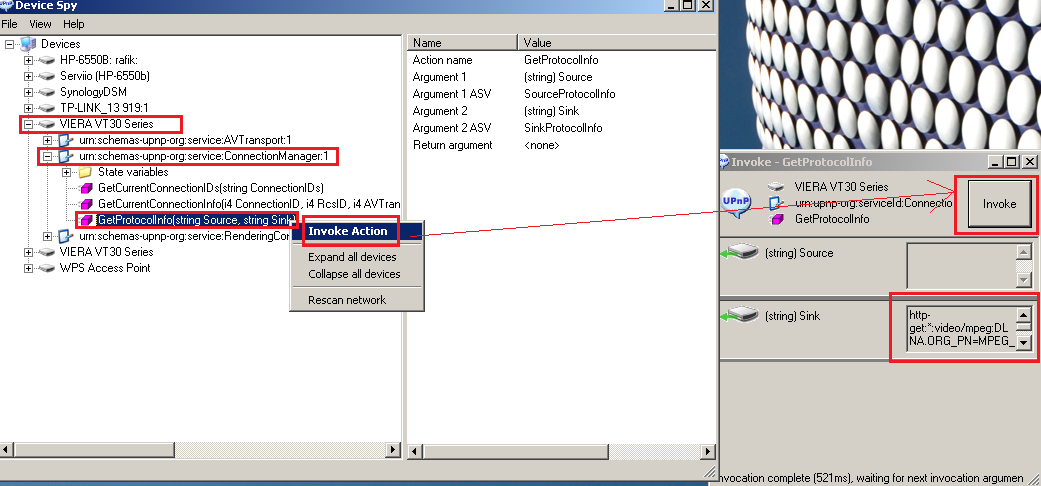Image resolution: width=1041 pixels, height=486 pixels.
Task: Click the State variables folder icon
Action: pyautogui.click(x=85, y=172)
